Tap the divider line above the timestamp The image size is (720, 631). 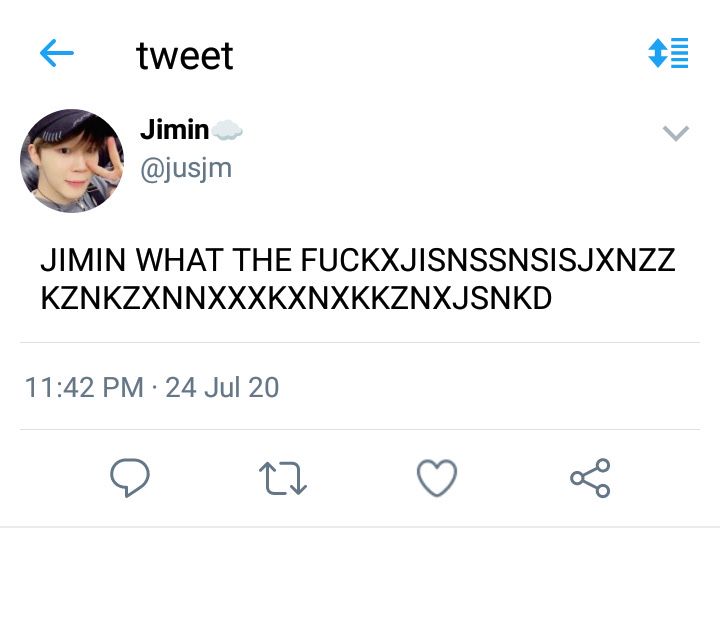click(360, 342)
